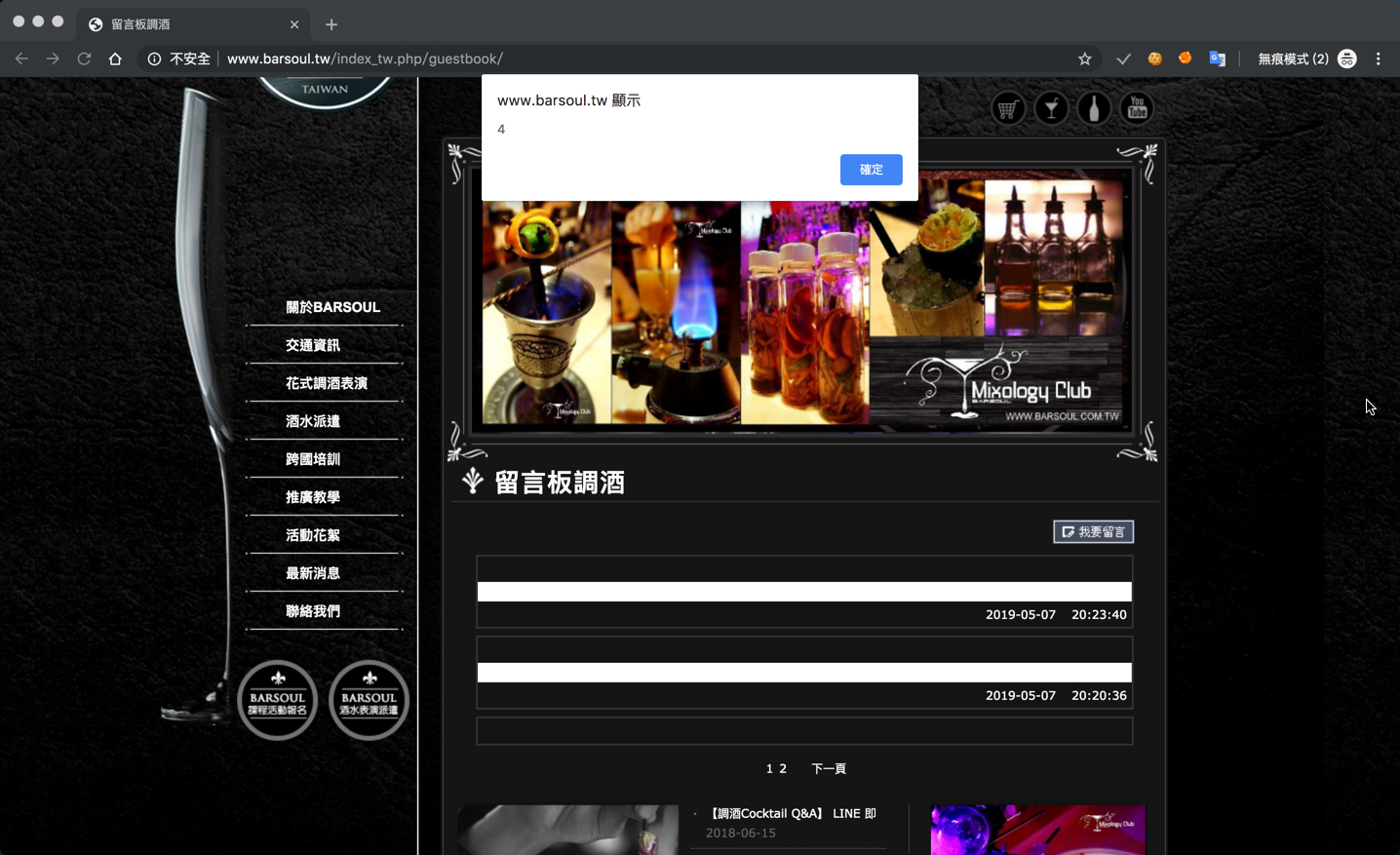Click the bottle icon in the header
1400x855 pixels.
coord(1094,109)
